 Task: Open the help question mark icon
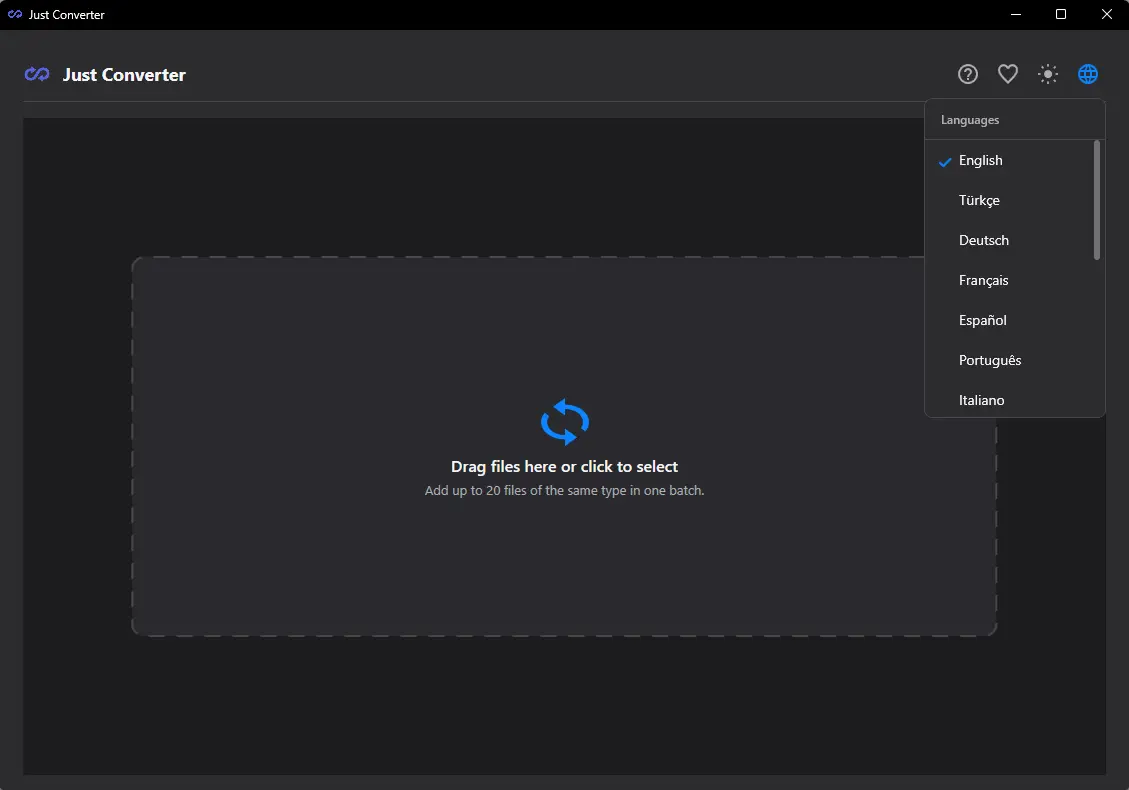coord(967,73)
